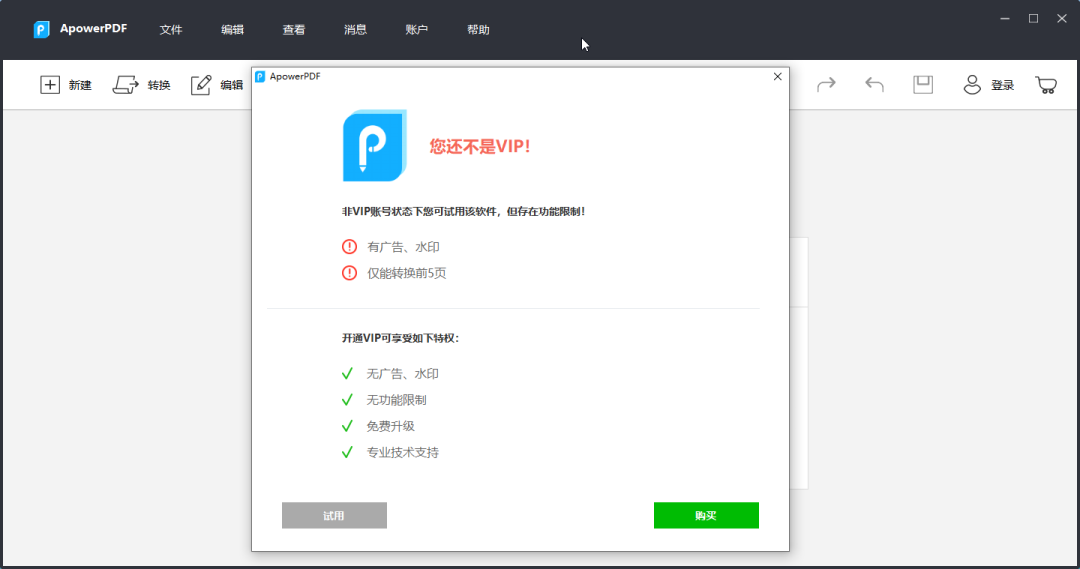The height and width of the screenshot is (569, 1080).
Task: Click the 登录 text label
Action: tap(1002, 85)
